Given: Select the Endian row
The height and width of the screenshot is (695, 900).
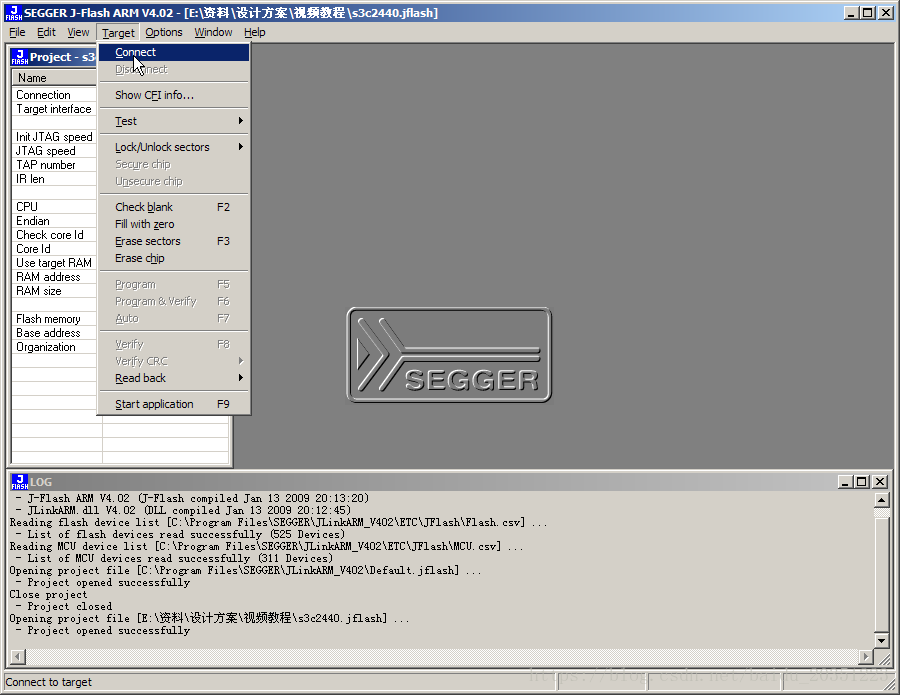Looking at the screenshot, I should 55,221.
